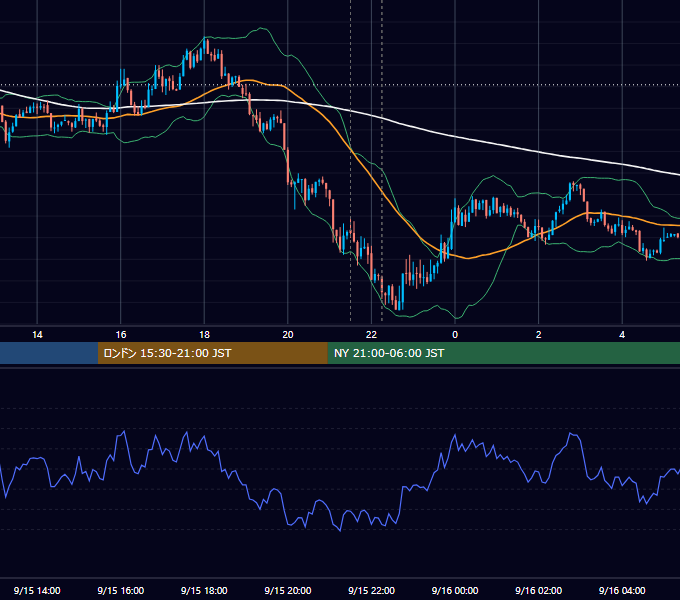Image resolution: width=680 pixels, height=600 pixels.
Task: Click the 9/15 14:00 date label
Action: [37, 590]
